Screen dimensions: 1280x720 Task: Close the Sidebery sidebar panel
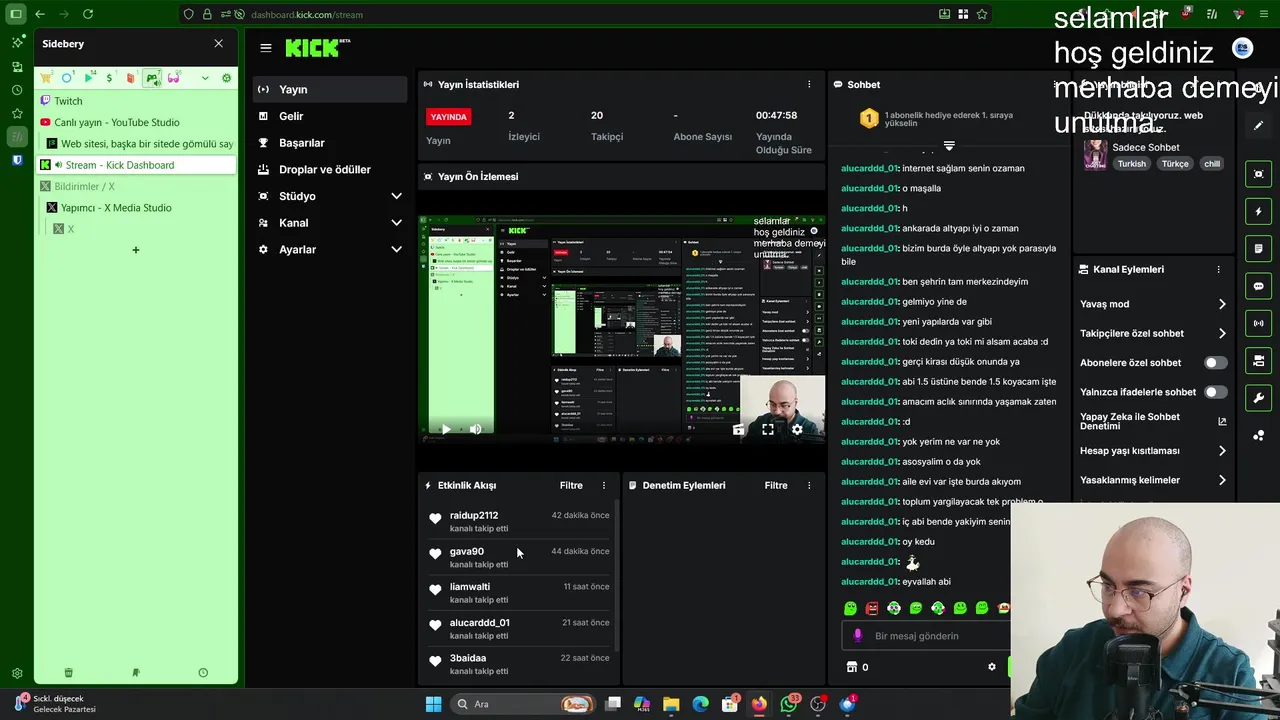[218, 44]
